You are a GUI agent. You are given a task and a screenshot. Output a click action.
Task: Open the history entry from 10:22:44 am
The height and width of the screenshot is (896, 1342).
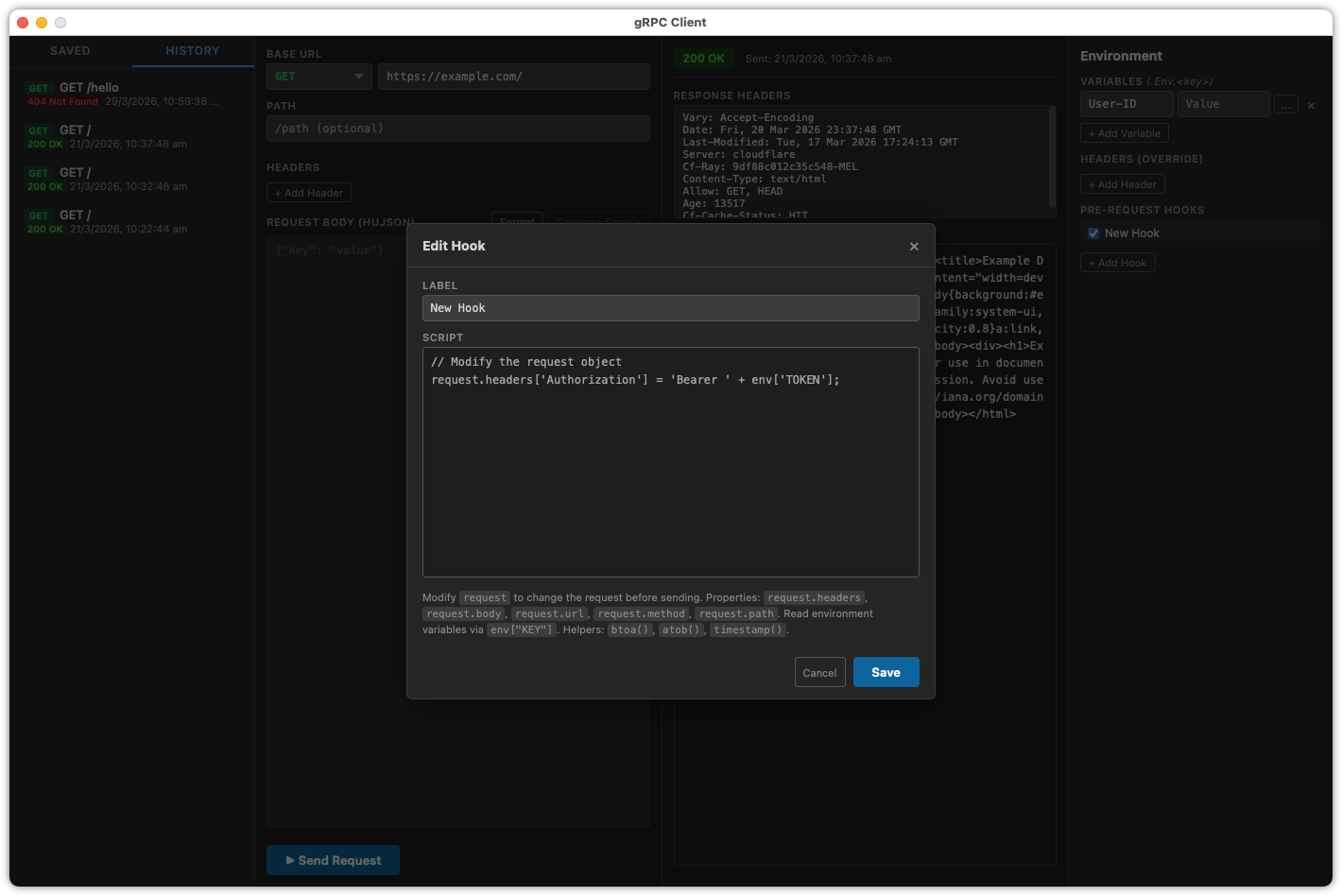(132, 221)
